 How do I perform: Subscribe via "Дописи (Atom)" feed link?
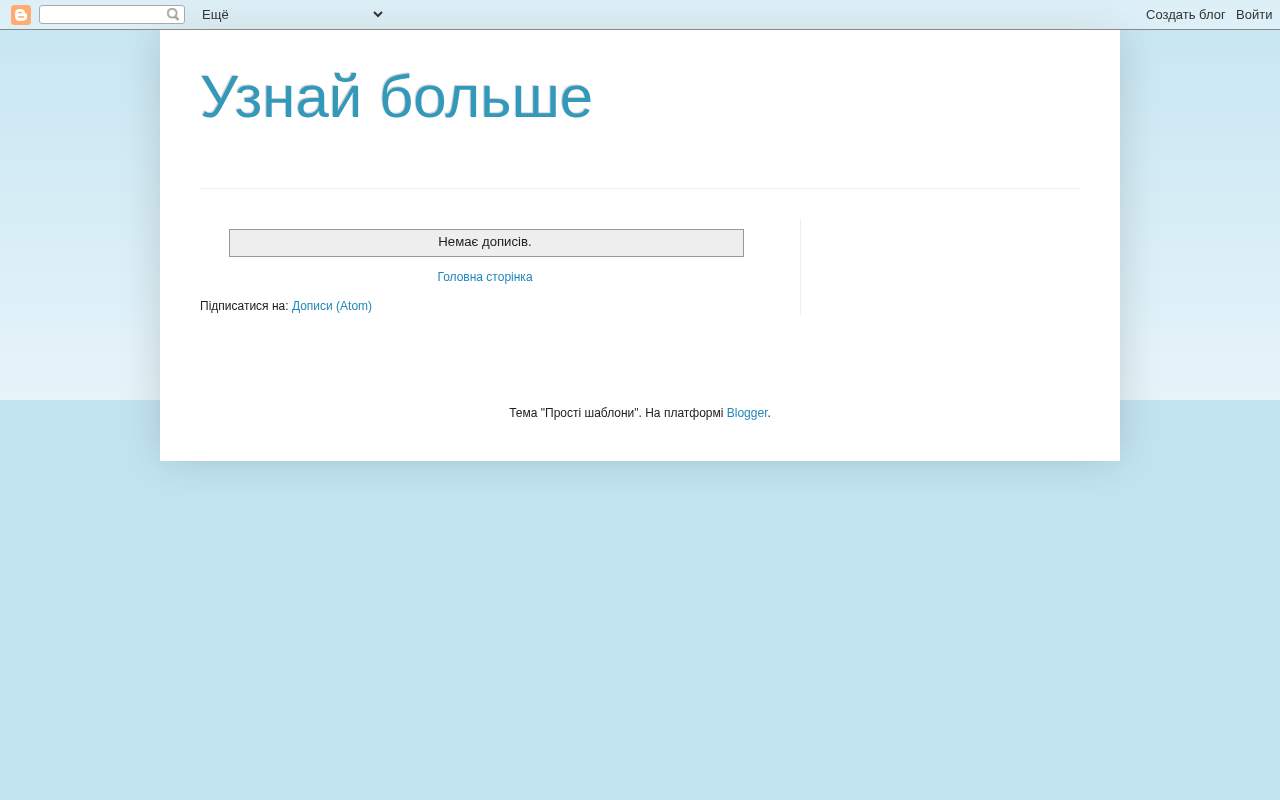pyautogui.click(x=332, y=306)
